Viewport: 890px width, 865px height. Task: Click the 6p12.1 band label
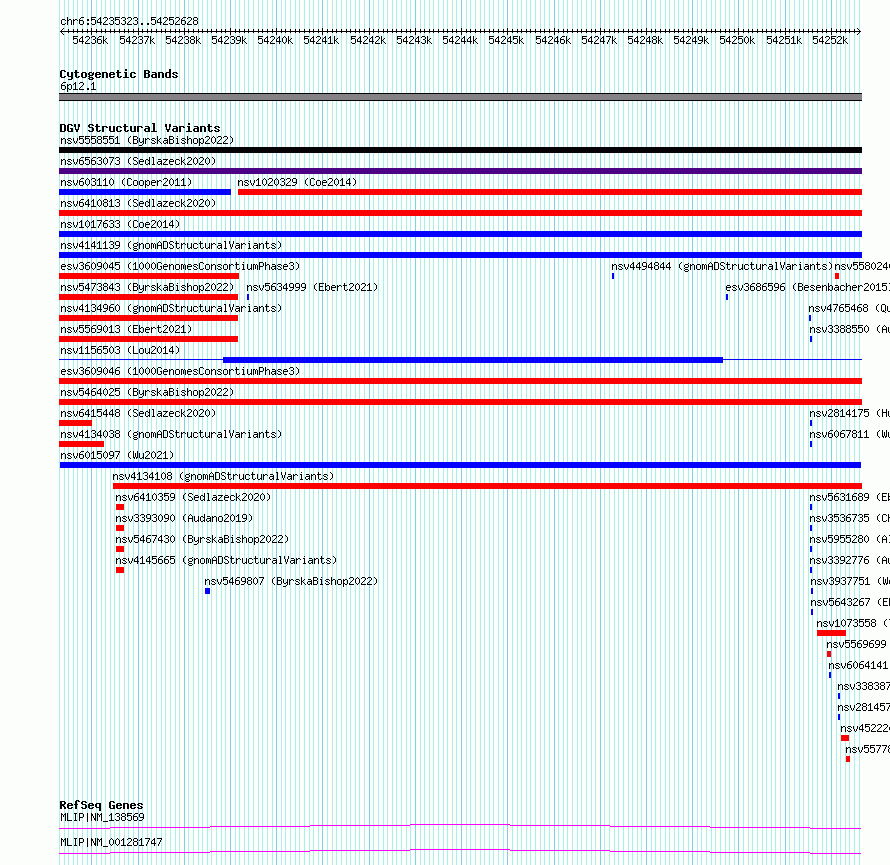pos(78,86)
